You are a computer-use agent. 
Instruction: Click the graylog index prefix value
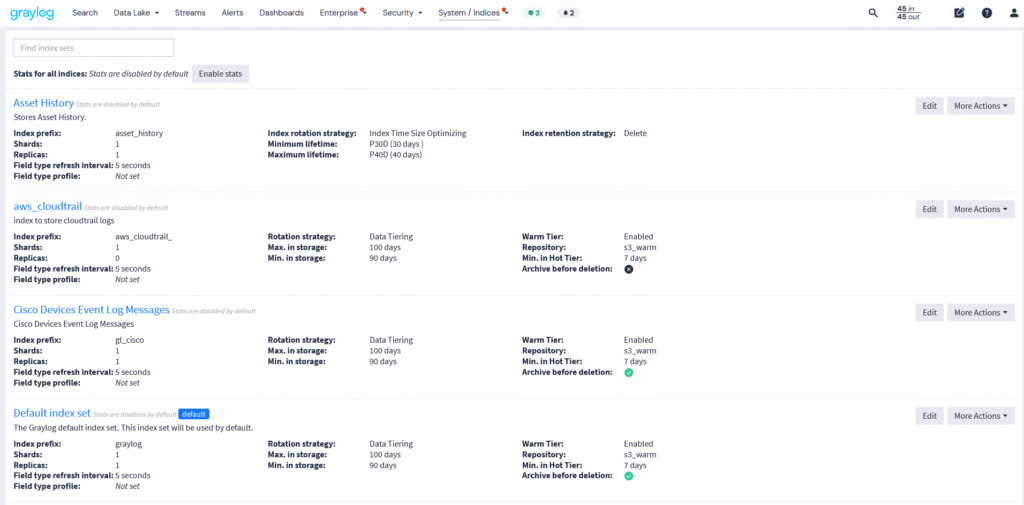[x=129, y=444]
